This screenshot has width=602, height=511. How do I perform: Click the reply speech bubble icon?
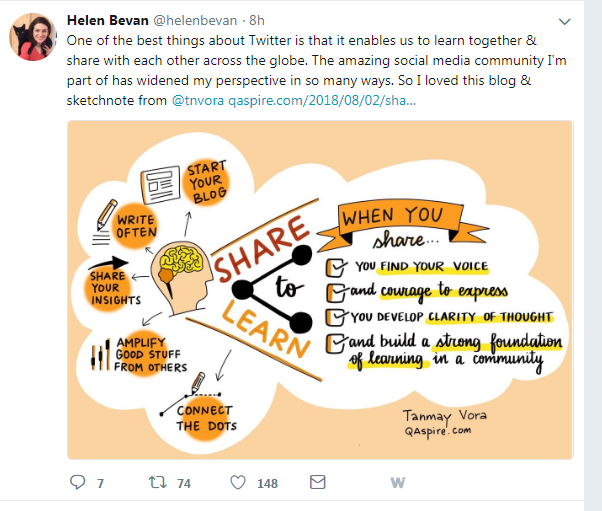coord(78,483)
